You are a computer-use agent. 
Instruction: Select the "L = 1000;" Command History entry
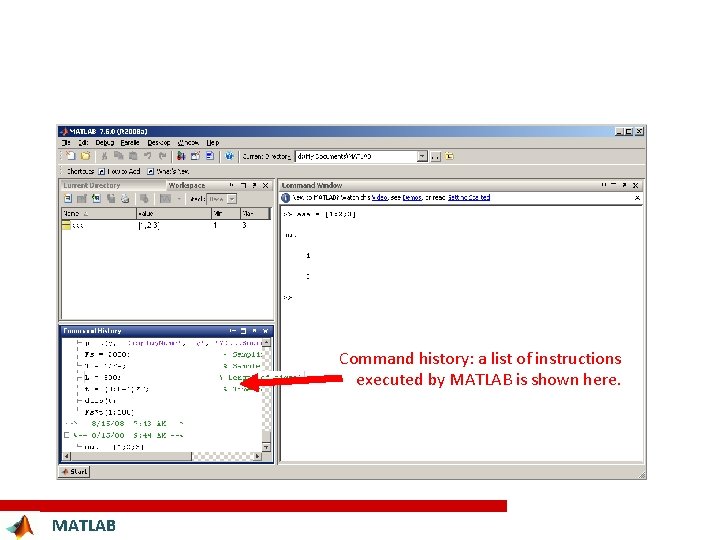coord(103,377)
